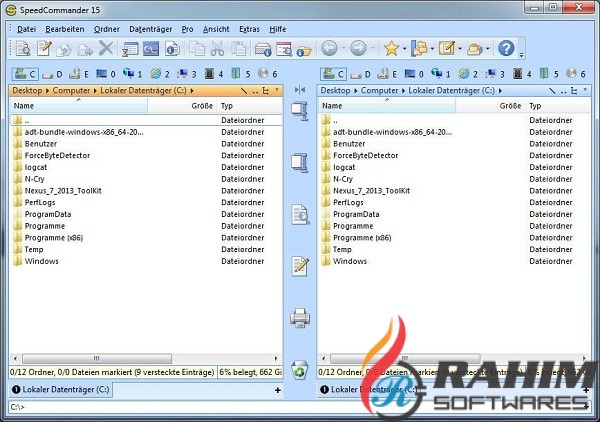
Task: Go to root with left pane backslash button
Action: pos(243,91)
